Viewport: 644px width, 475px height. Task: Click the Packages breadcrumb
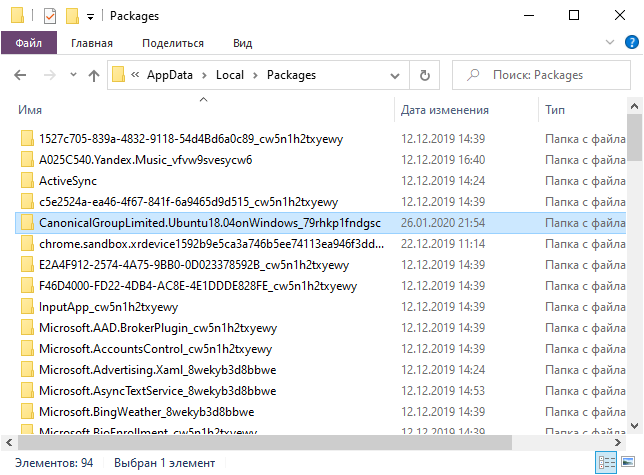tap(291, 75)
